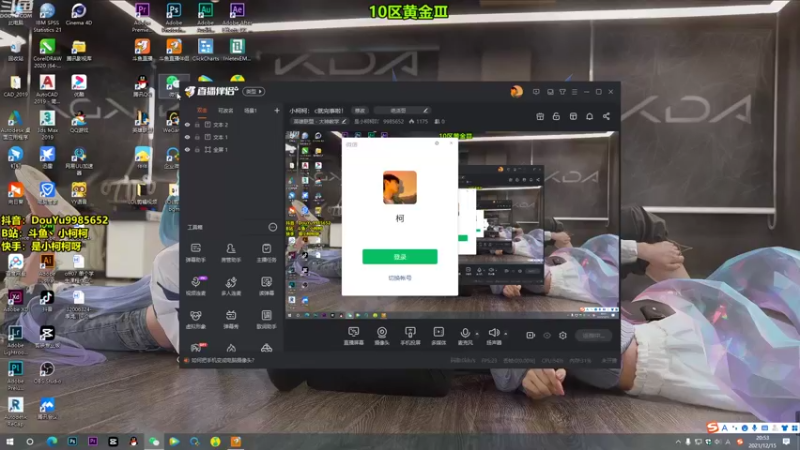Open the hamburger menu in title bar
This screenshot has height=450, width=800.
point(574,92)
